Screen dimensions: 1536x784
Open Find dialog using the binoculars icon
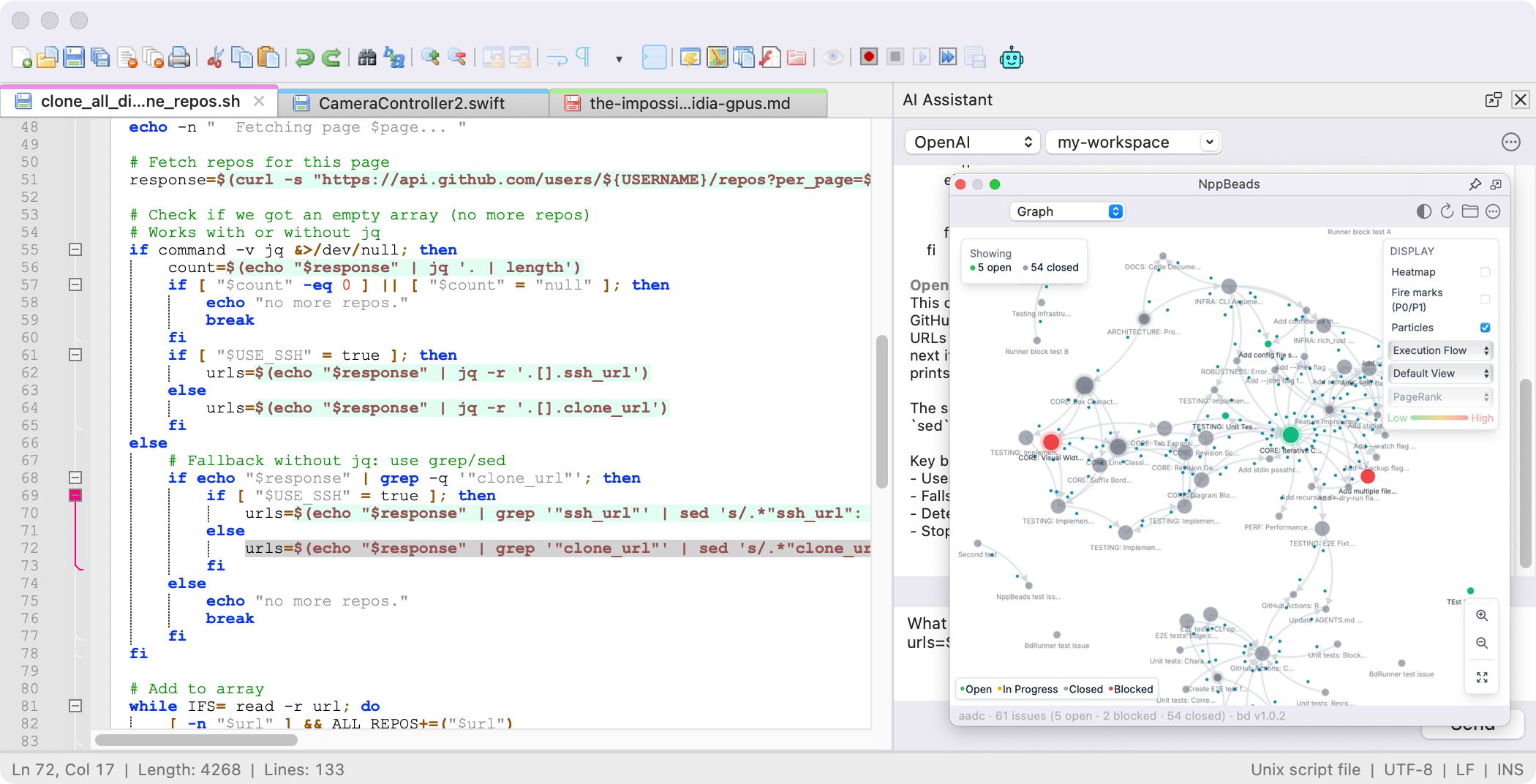pos(368,57)
